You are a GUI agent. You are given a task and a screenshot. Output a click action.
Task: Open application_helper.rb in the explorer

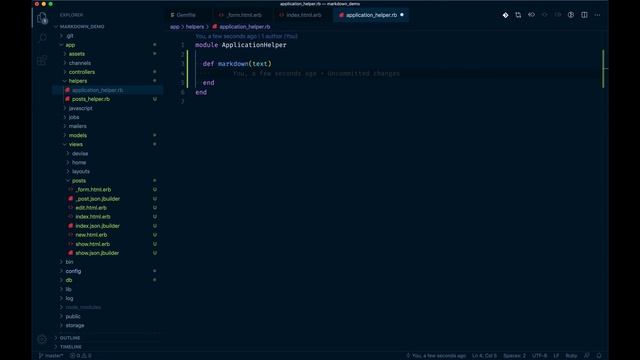coord(97,90)
